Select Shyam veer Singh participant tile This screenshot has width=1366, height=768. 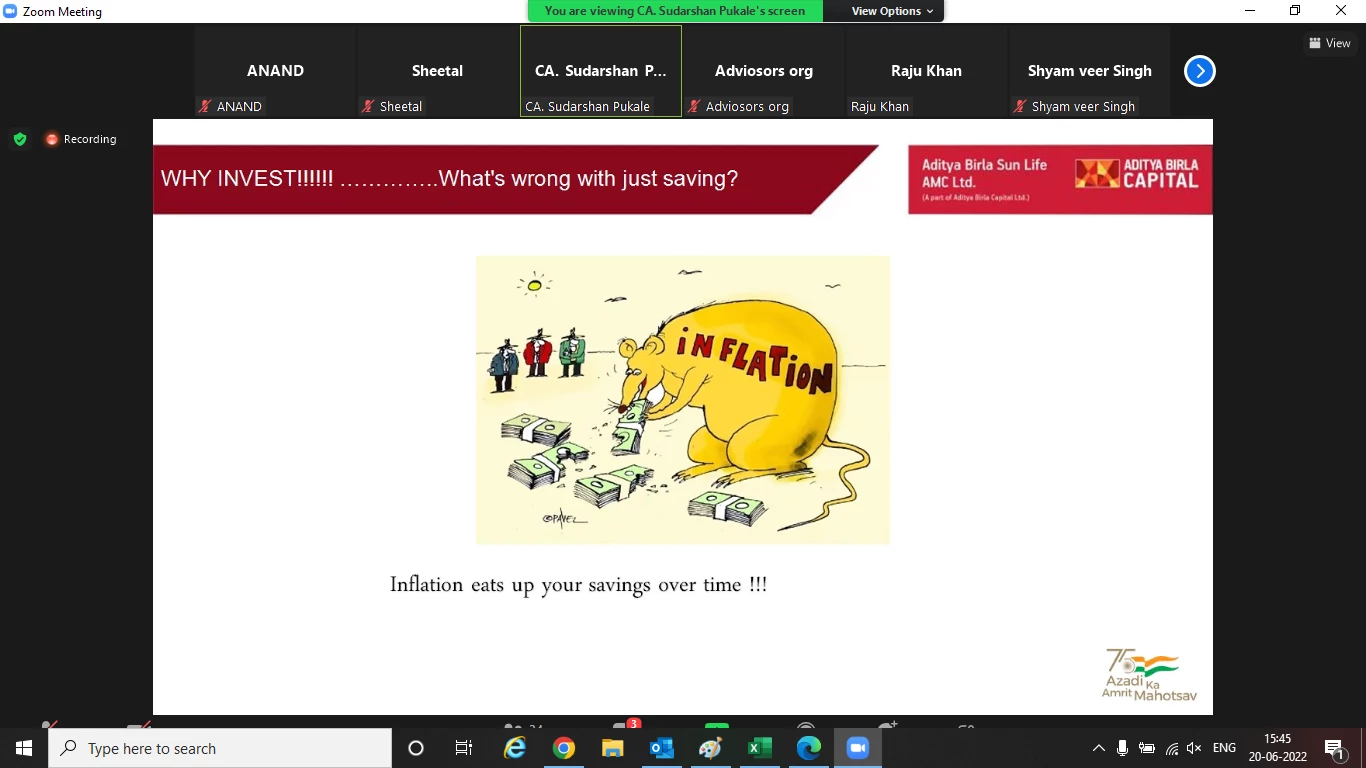(x=1089, y=71)
